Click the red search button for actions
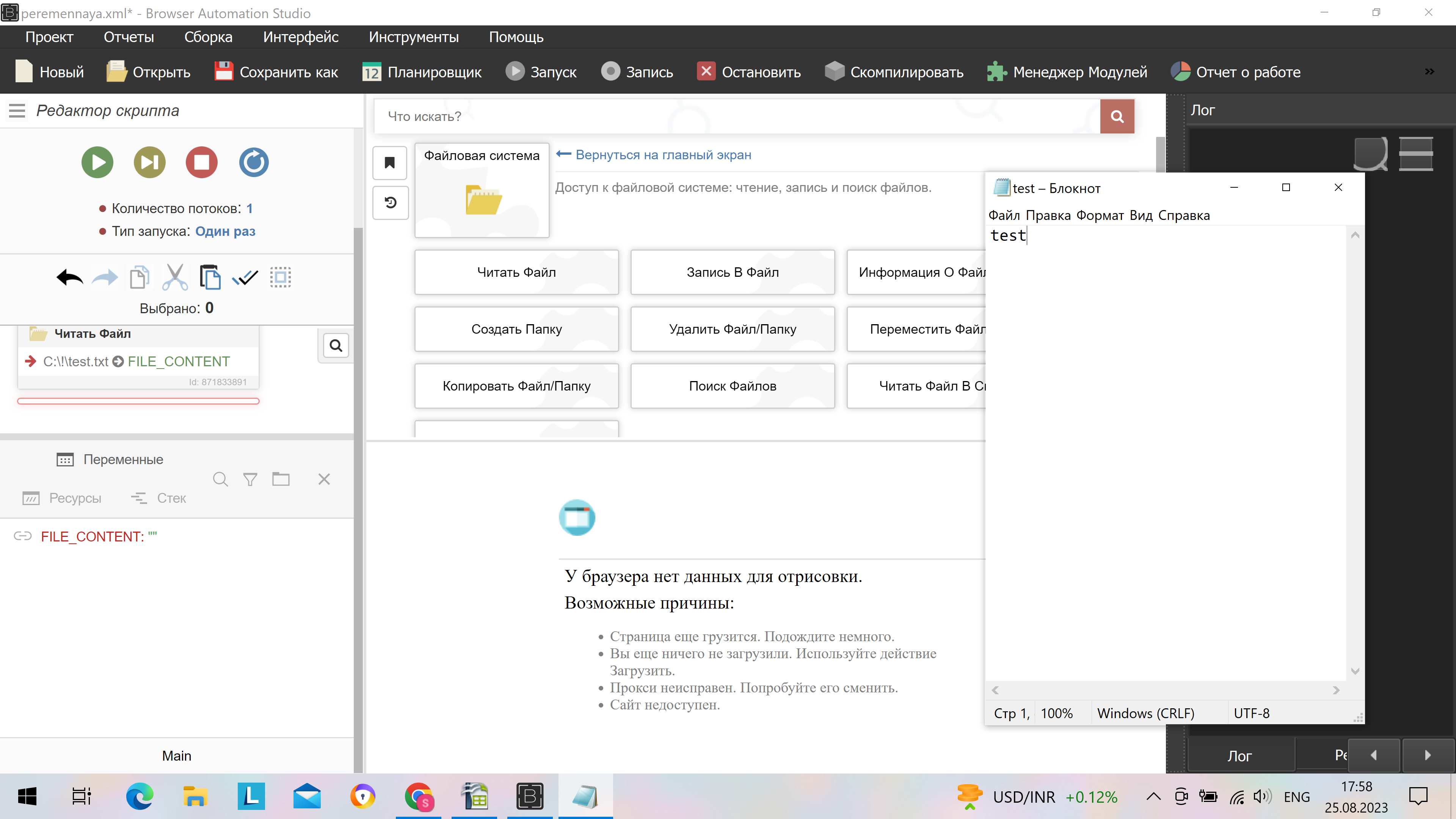This screenshot has width=1456, height=819. [x=1117, y=116]
